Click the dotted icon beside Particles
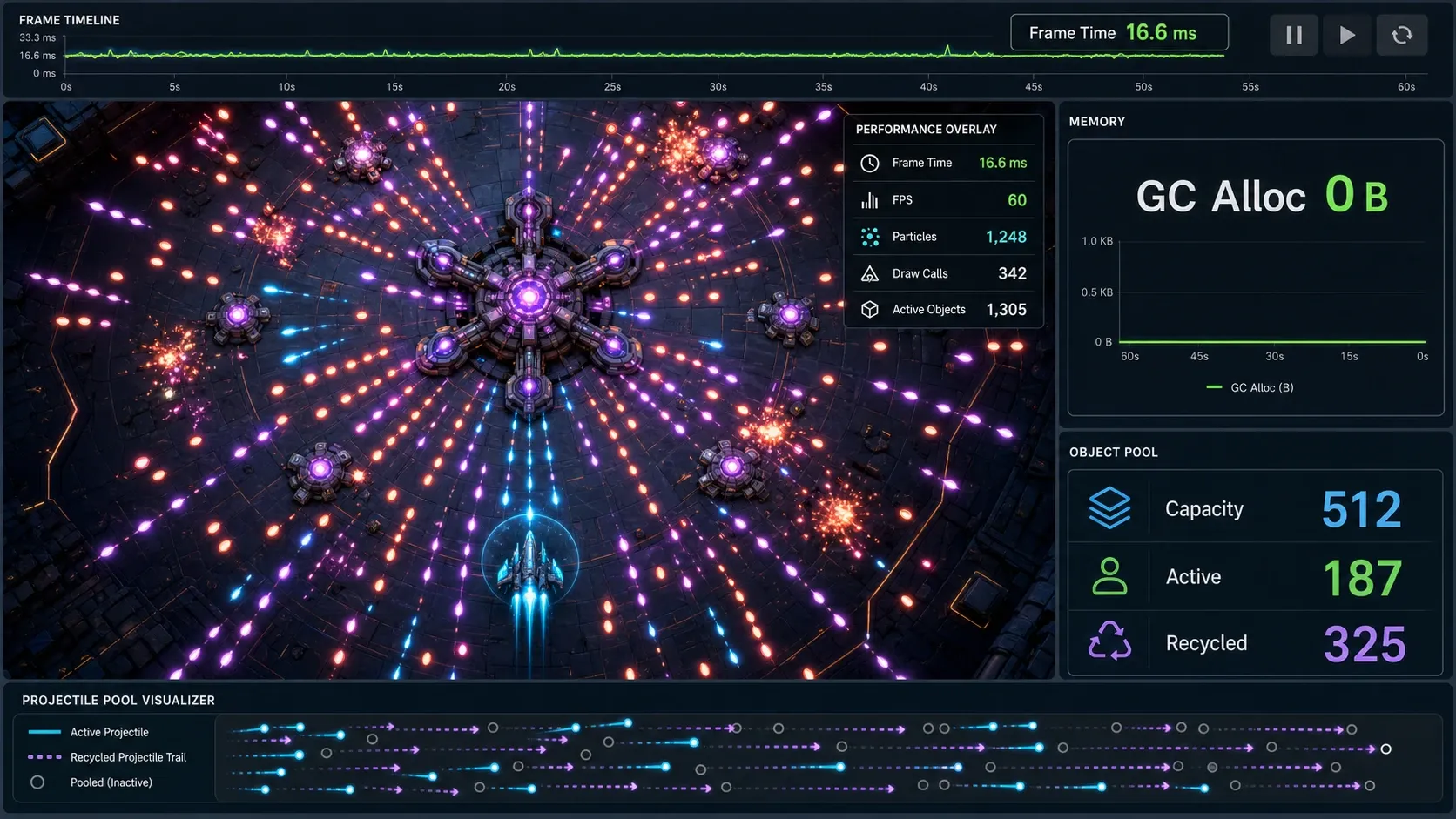The width and height of the screenshot is (1456, 819). click(x=870, y=237)
